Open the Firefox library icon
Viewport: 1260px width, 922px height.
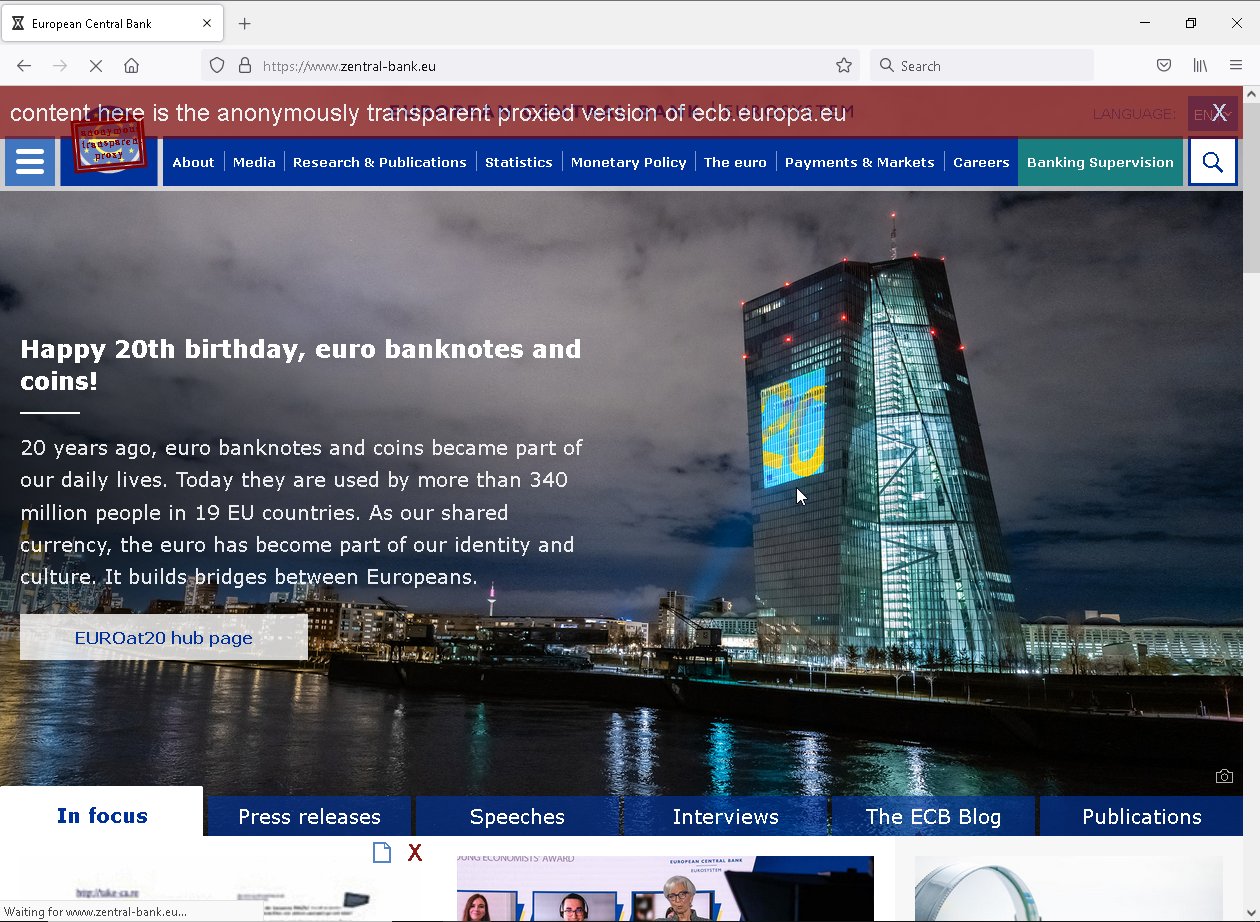(x=1200, y=66)
